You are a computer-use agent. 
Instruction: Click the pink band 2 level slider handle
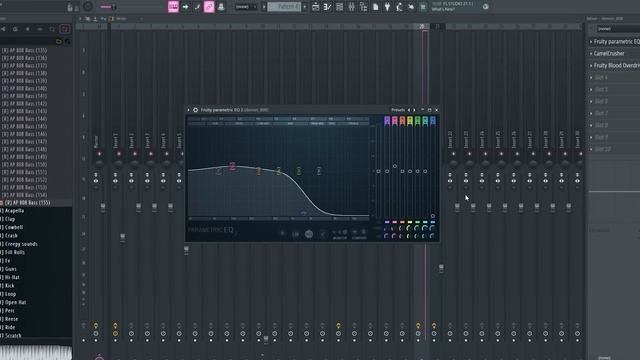(395, 166)
